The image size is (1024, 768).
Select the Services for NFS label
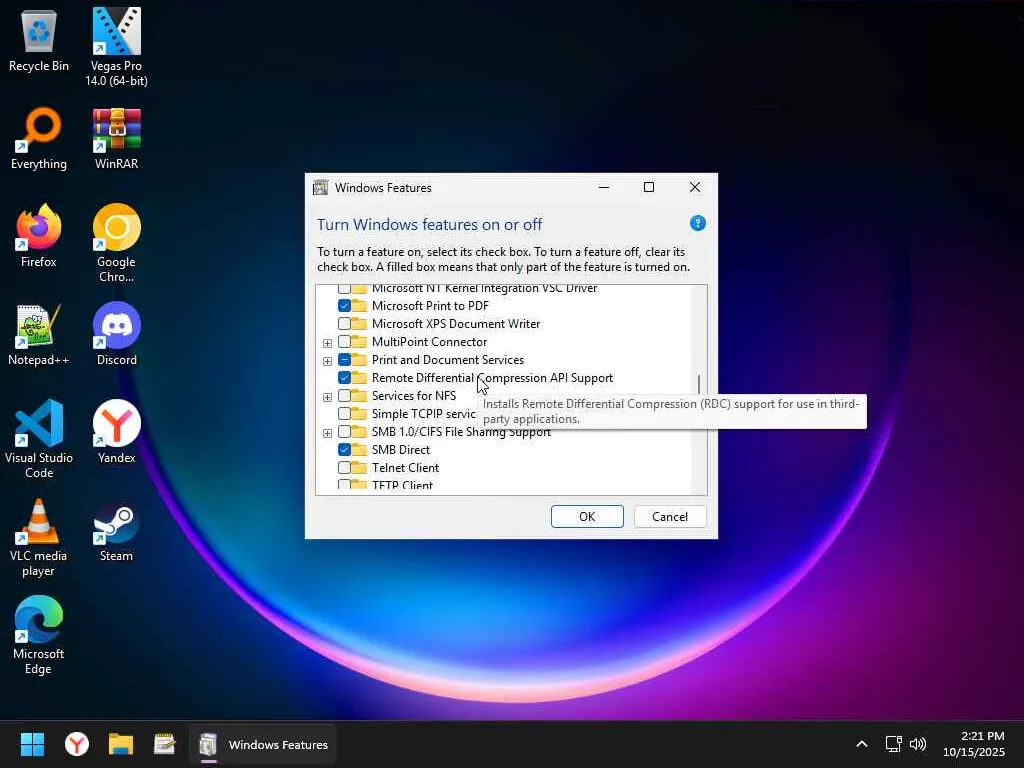pos(413,396)
